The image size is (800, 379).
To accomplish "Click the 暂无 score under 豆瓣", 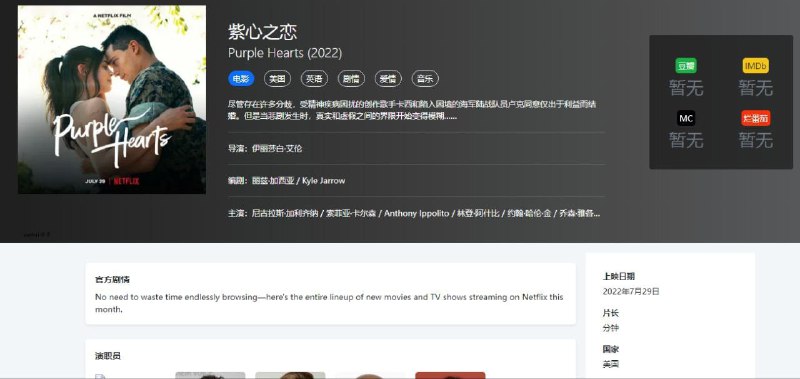I will pyautogui.click(x=686, y=88).
